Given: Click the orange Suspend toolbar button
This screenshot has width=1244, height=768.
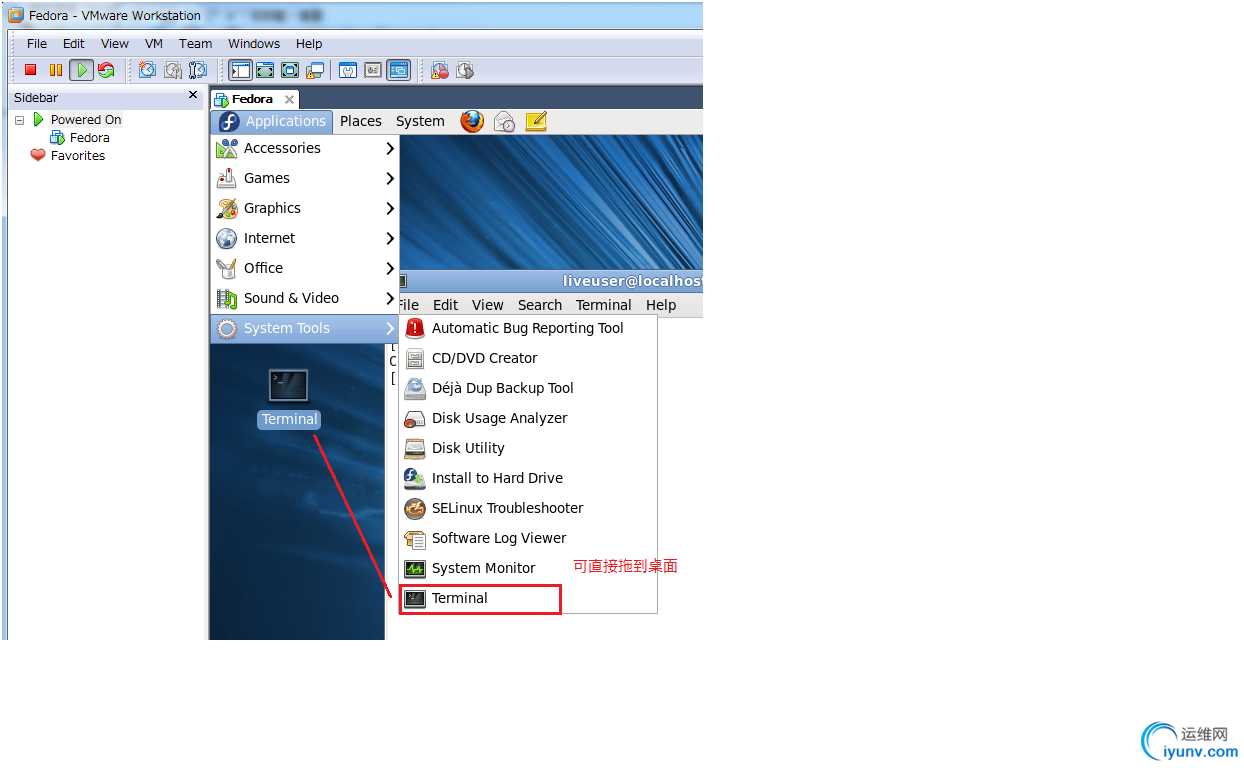Looking at the screenshot, I should (x=56, y=70).
